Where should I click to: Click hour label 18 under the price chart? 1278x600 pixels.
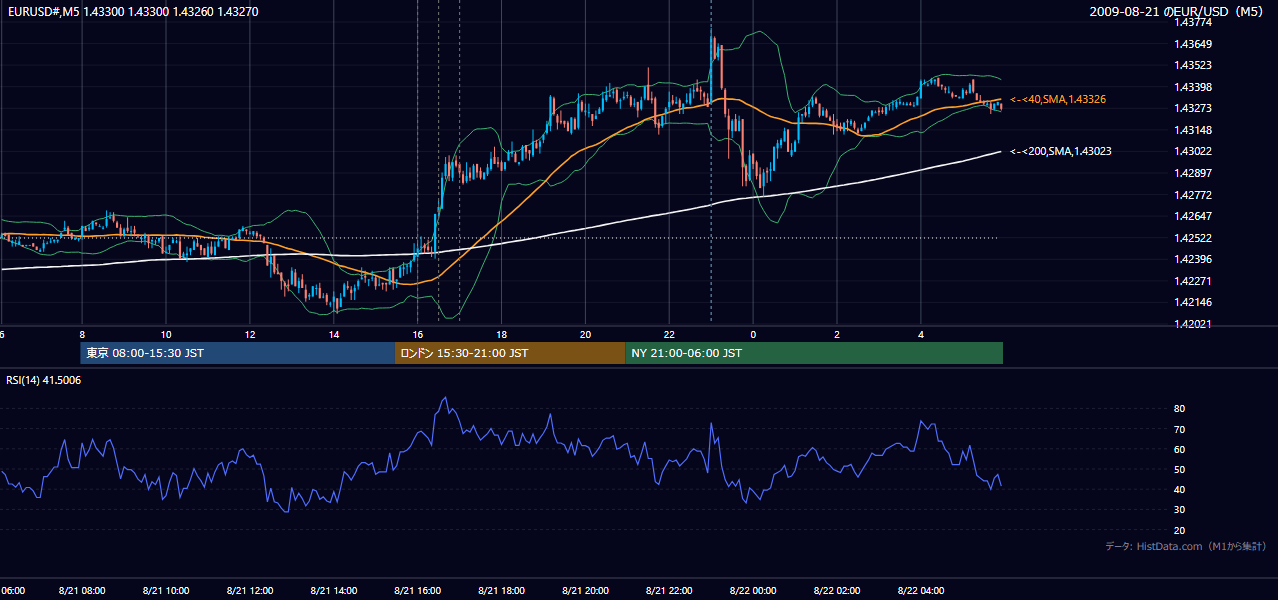coord(501,335)
